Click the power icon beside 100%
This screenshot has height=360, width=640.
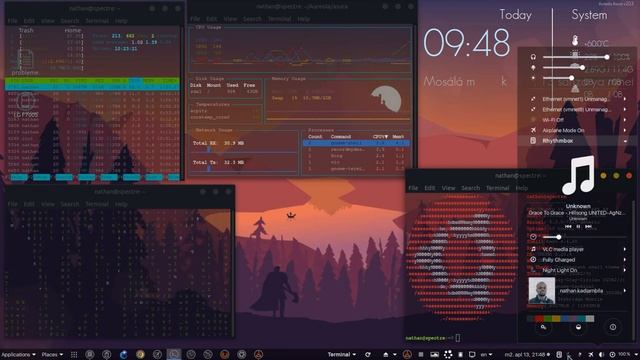pos(612,354)
